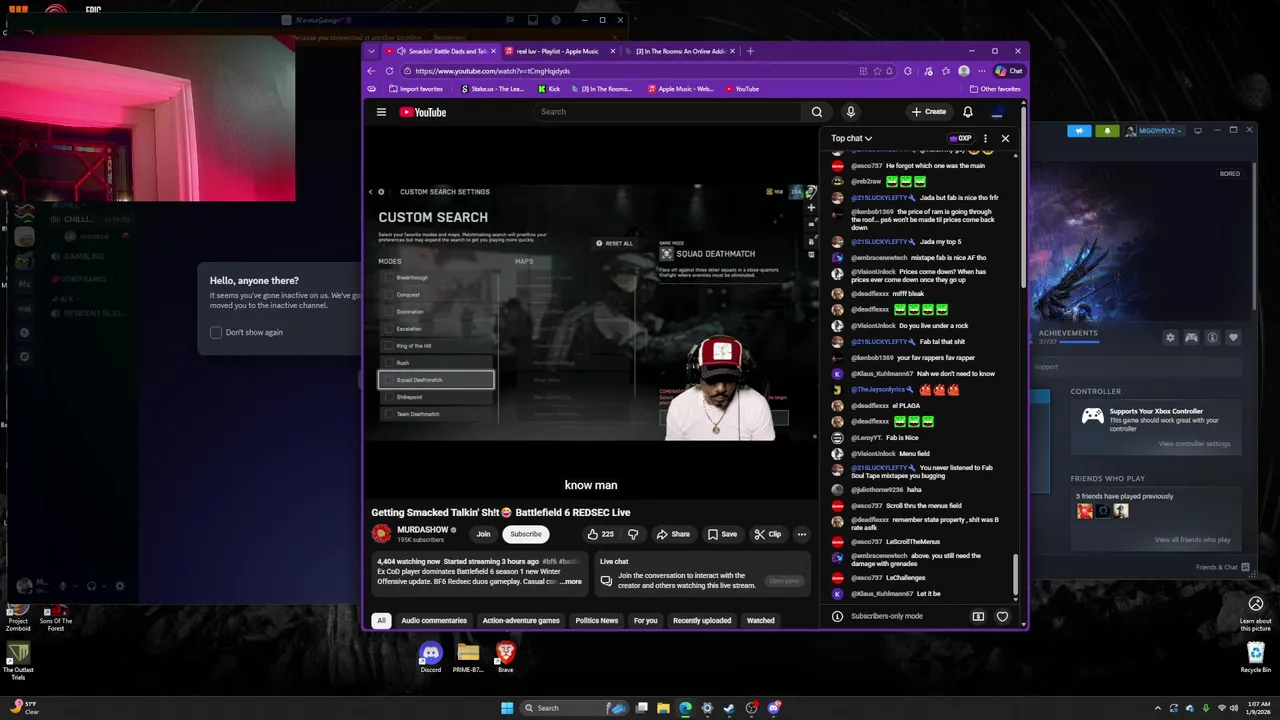Toggle the Breakthrough mode checkbox
Image resolution: width=1280 pixels, height=720 pixels.
tap(390, 278)
